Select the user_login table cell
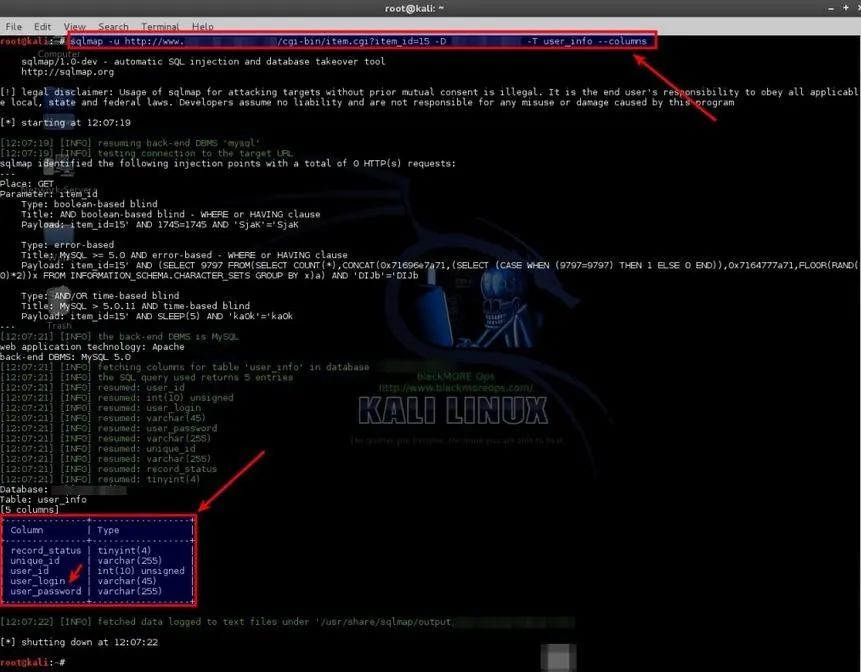Viewport: 861px width, 672px height. (x=38, y=581)
